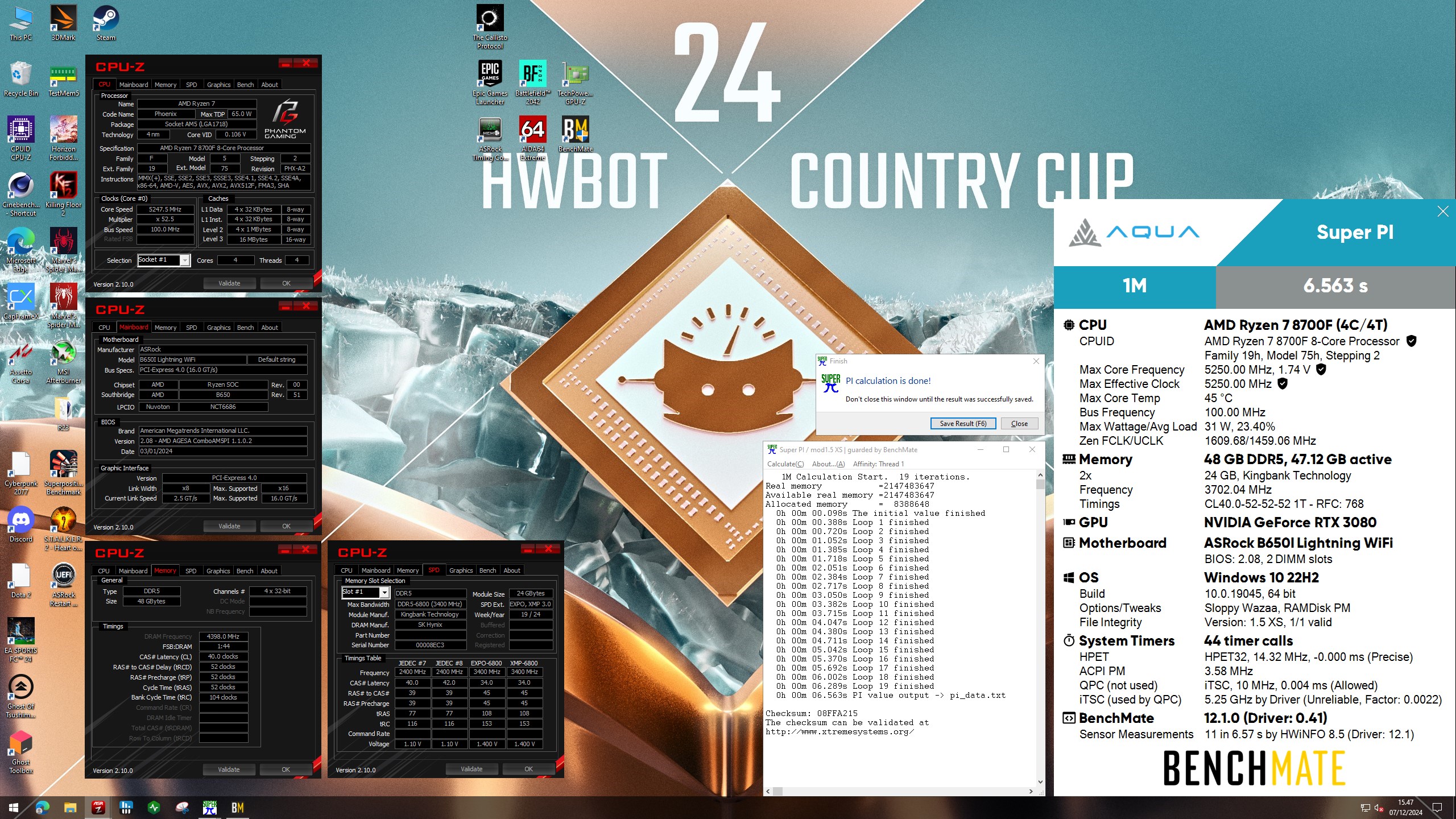Click OK in the CPU-Z Memory window
This screenshot has width=1456, height=819.
[x=286, y=770]
